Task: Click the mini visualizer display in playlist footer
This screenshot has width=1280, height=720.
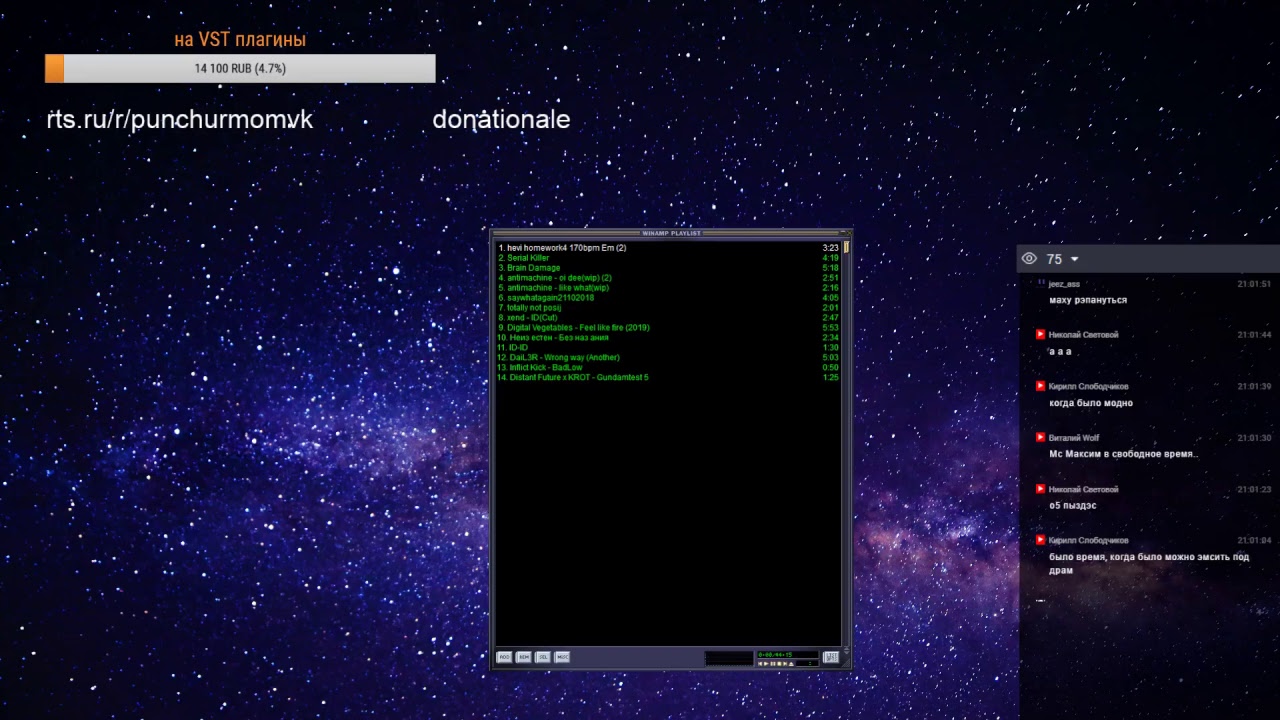Action: 729,658
